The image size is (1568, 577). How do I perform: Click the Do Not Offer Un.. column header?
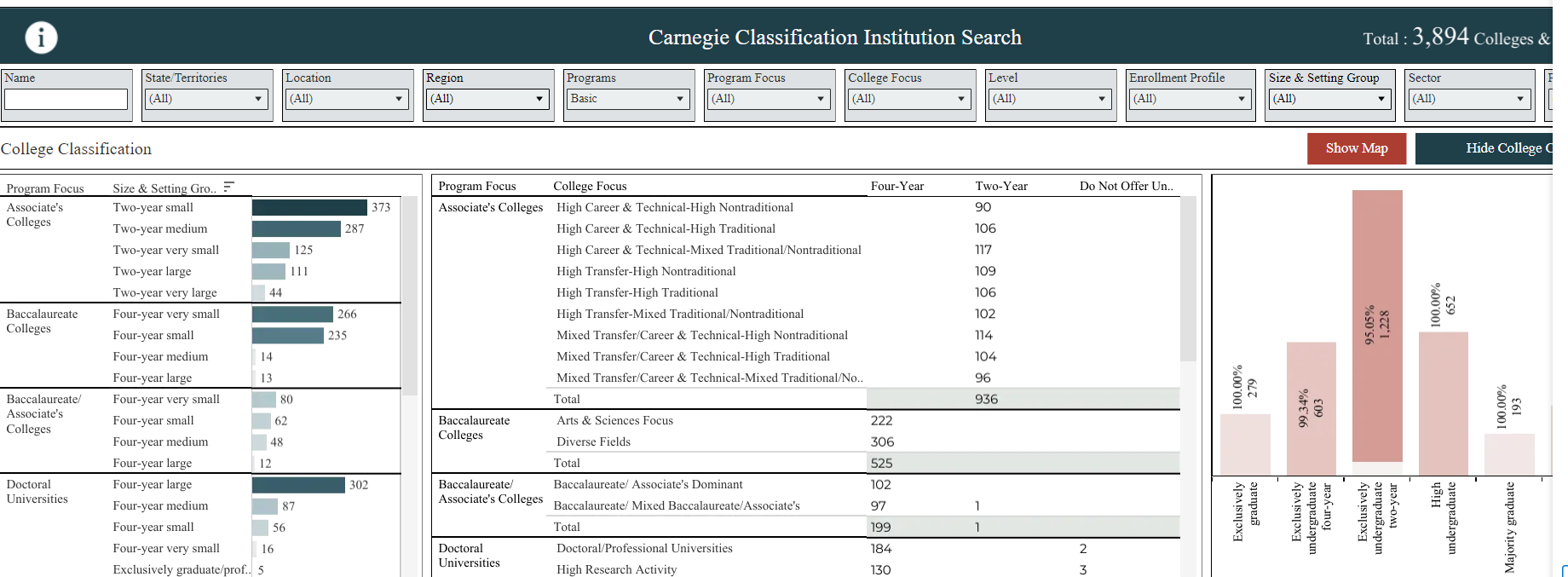[1127, 186]
